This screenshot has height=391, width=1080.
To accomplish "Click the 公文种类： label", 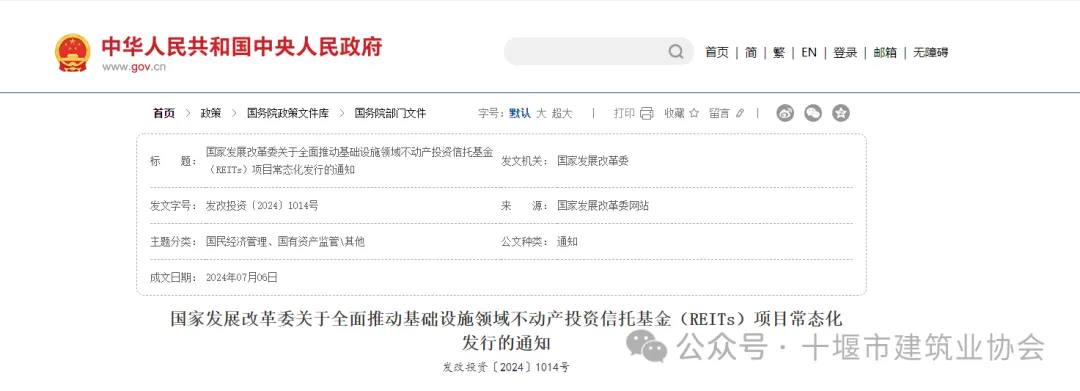I will 525,242.
